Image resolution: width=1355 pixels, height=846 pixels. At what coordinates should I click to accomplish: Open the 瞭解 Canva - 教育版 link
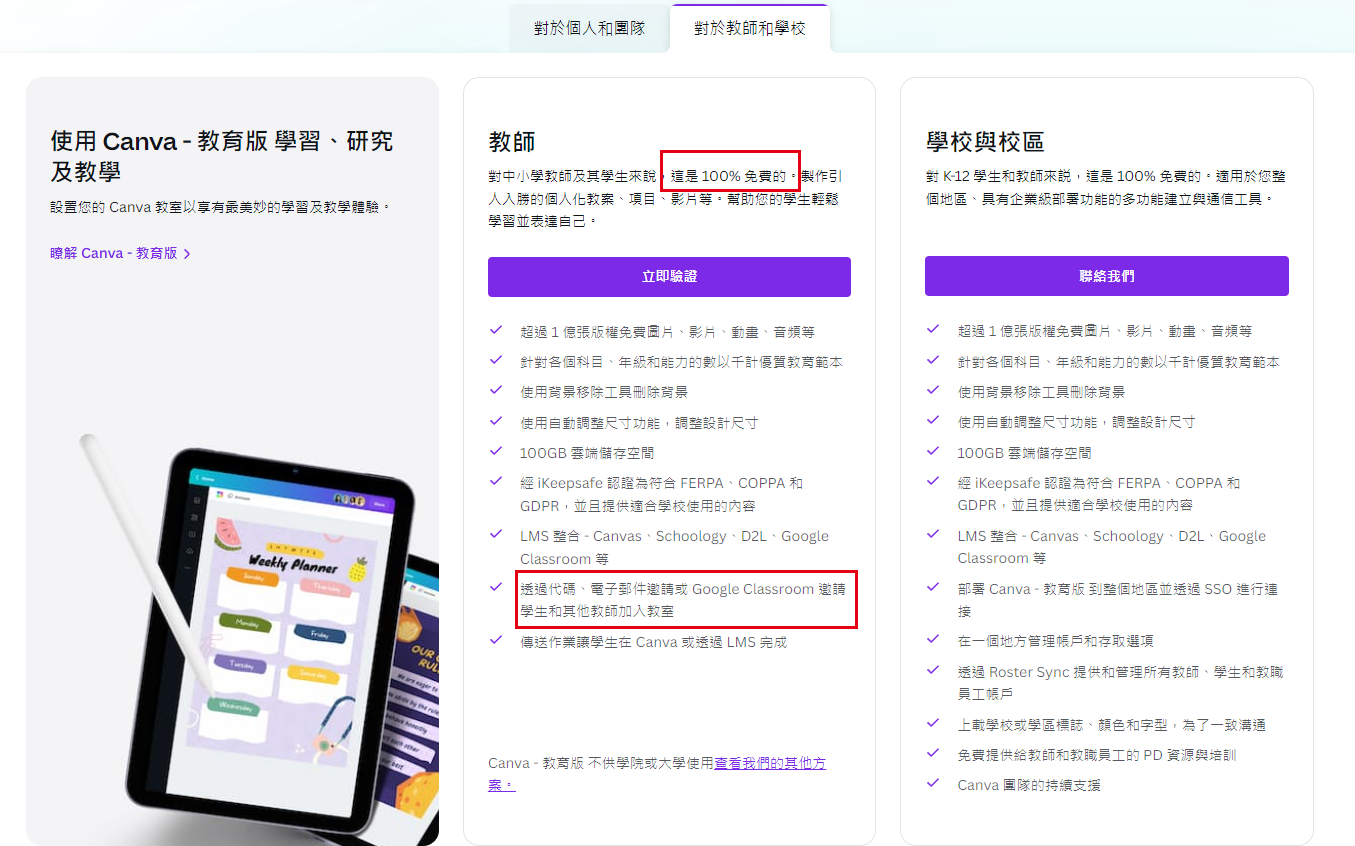[x=114, y=253]
